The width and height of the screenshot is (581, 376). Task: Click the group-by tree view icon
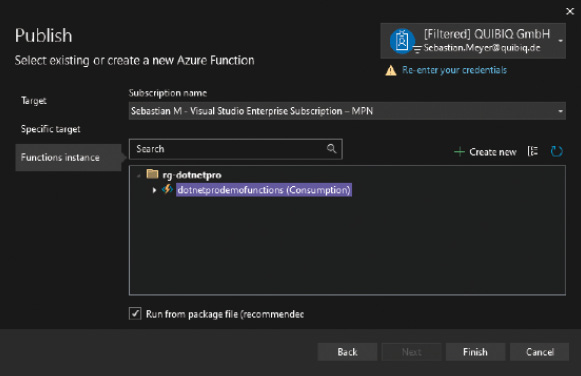tap(533, 151)
